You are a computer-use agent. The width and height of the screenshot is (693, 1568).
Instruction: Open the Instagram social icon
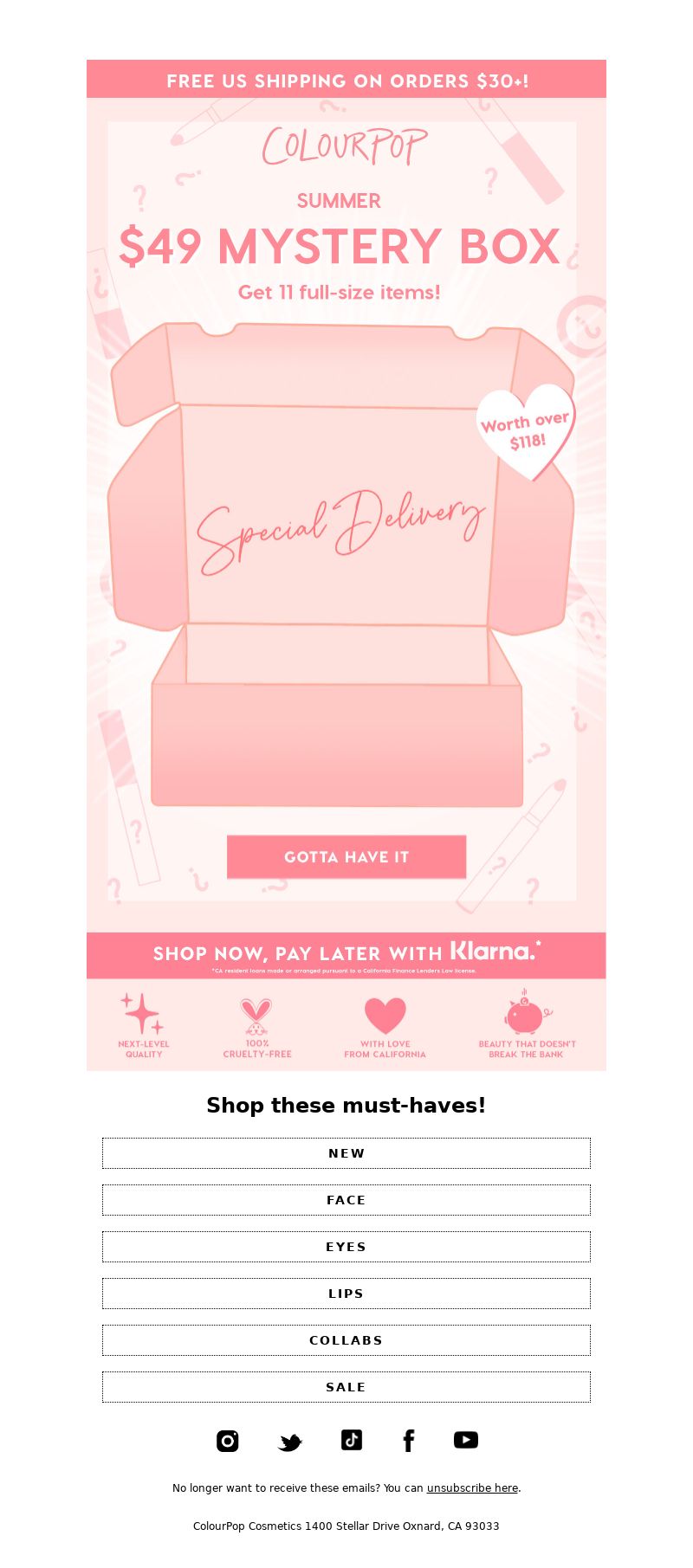coord(228,1441)
